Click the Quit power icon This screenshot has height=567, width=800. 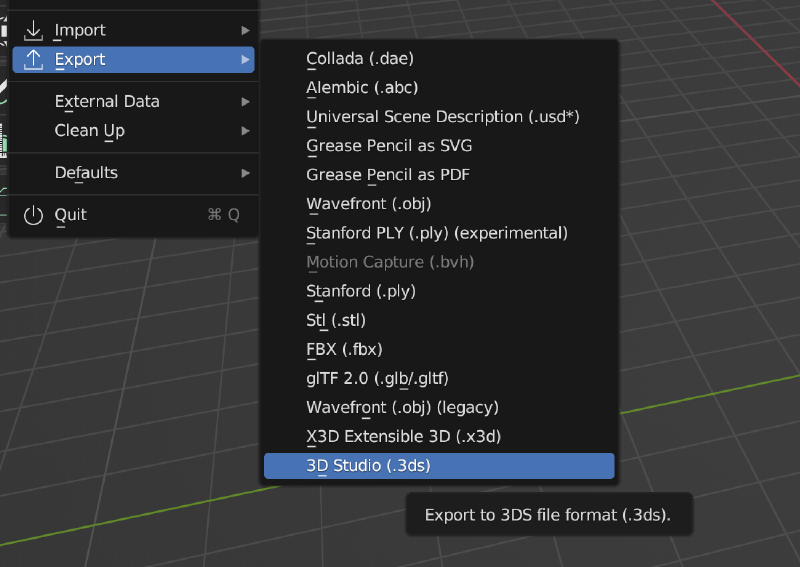33,215
